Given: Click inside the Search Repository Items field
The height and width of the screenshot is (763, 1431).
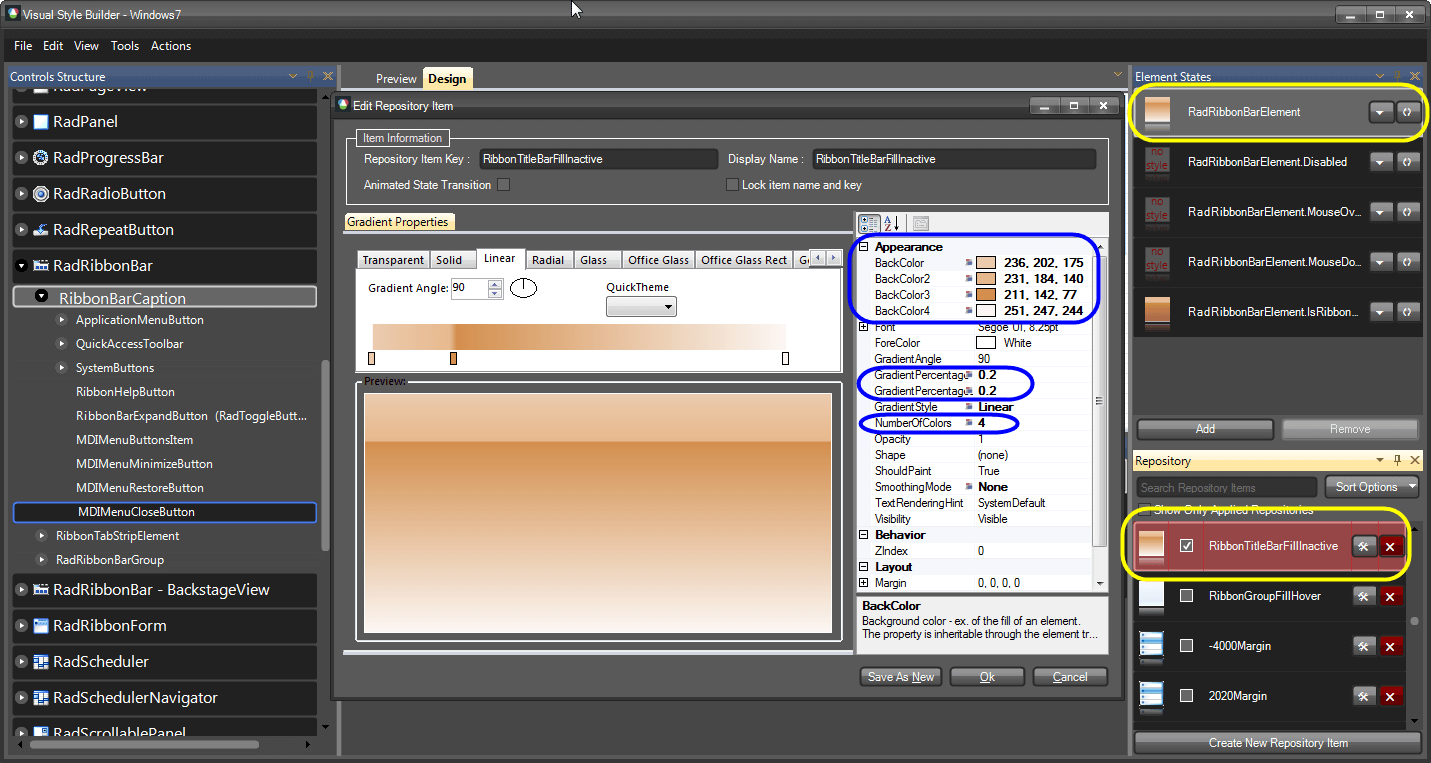Looking at the screenshot, I should 1225,487.
